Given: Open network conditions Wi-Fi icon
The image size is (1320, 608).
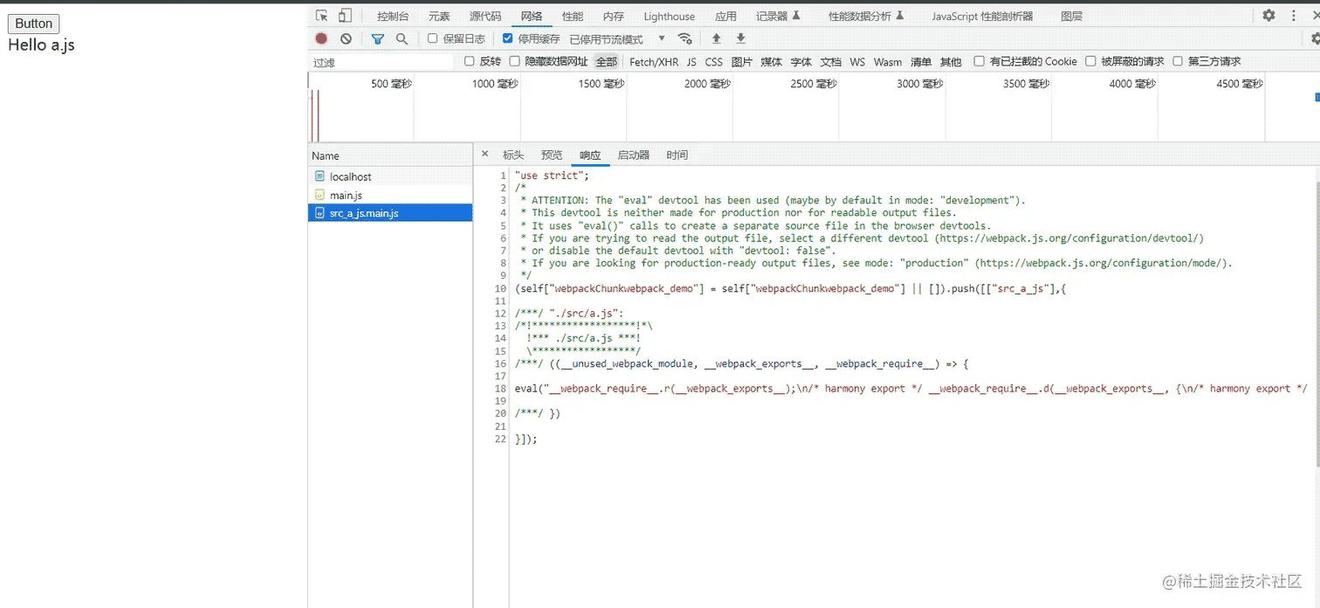Looking at the screenshot, I should point(685,39).
